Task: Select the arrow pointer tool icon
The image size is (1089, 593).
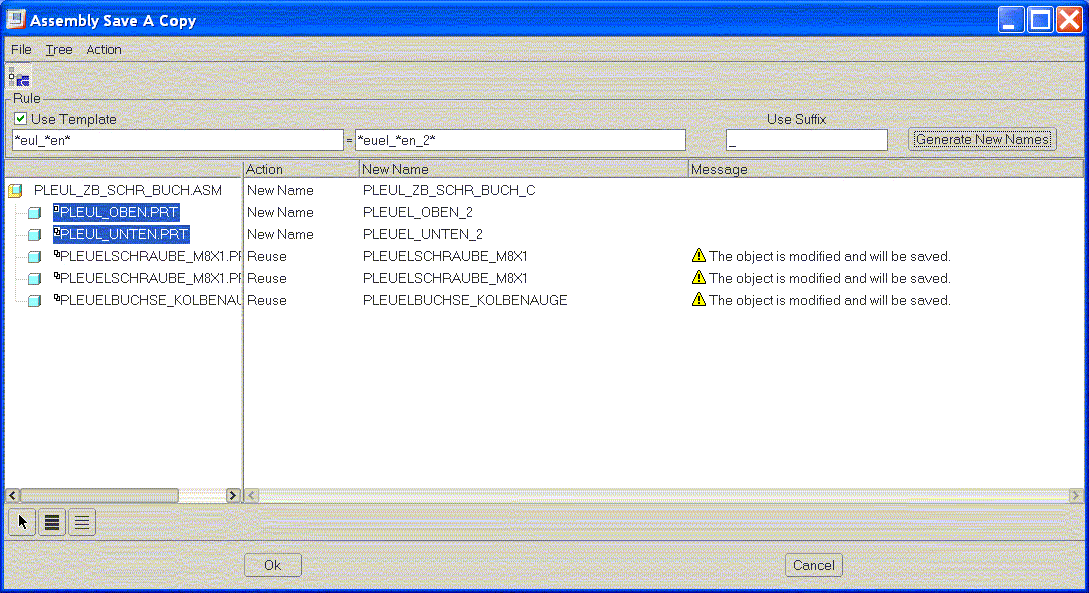Action: click(22, 522)
